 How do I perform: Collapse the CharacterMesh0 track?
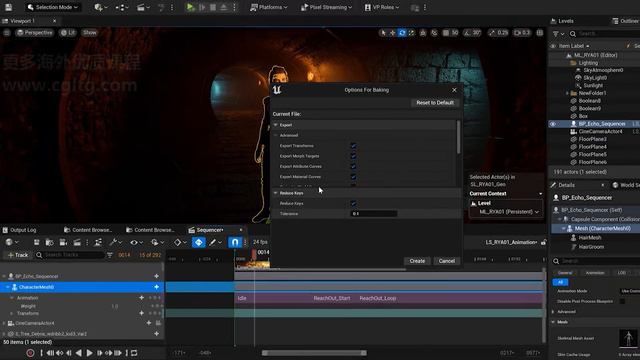point(7,287)
